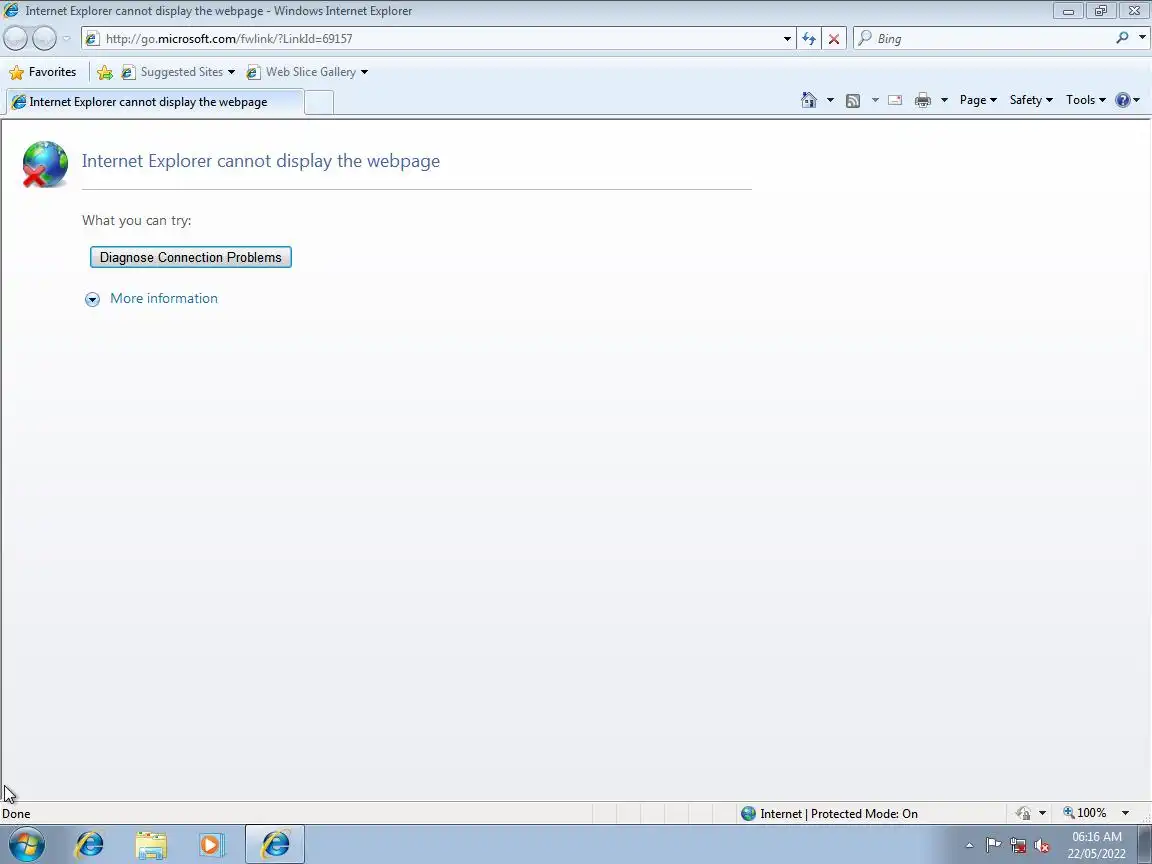
Task: Click the taskbar clock and date
Action: [1096, 845]
